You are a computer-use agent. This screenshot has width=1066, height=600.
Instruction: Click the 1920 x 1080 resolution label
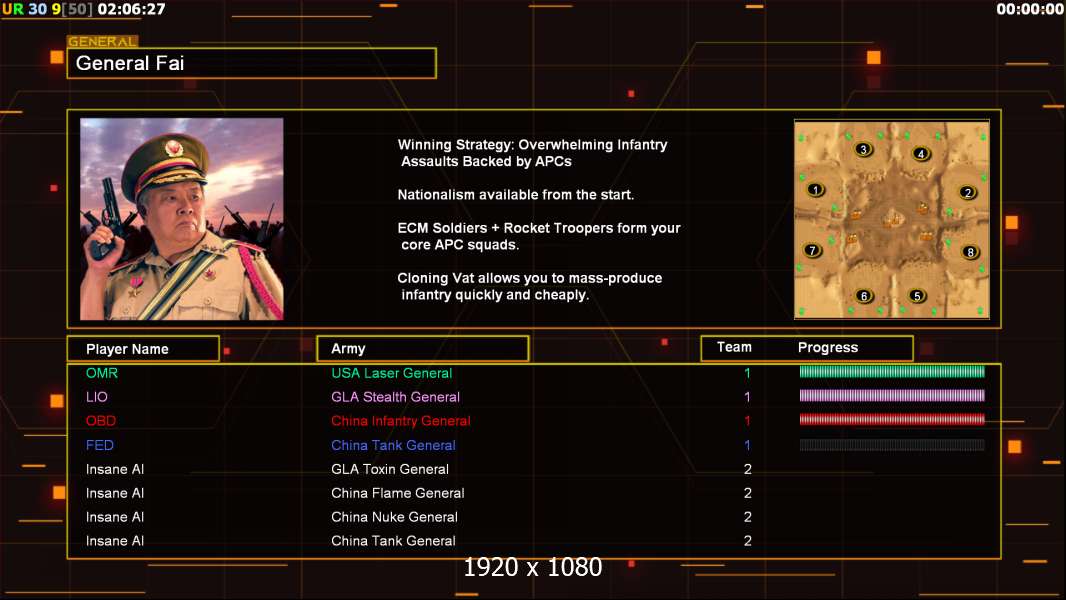[532, 567]
